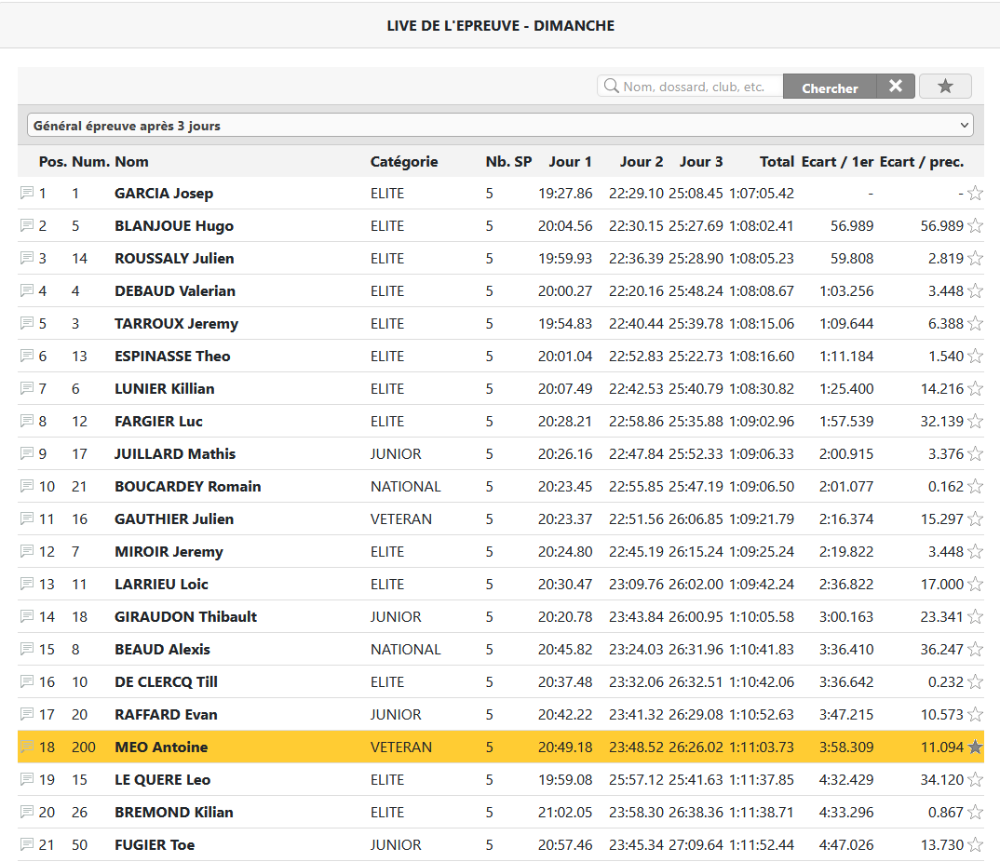1000x862 pixels.
Task: Click GAUTHIER Julien VETERAN category cell
Action: point(401,519)
